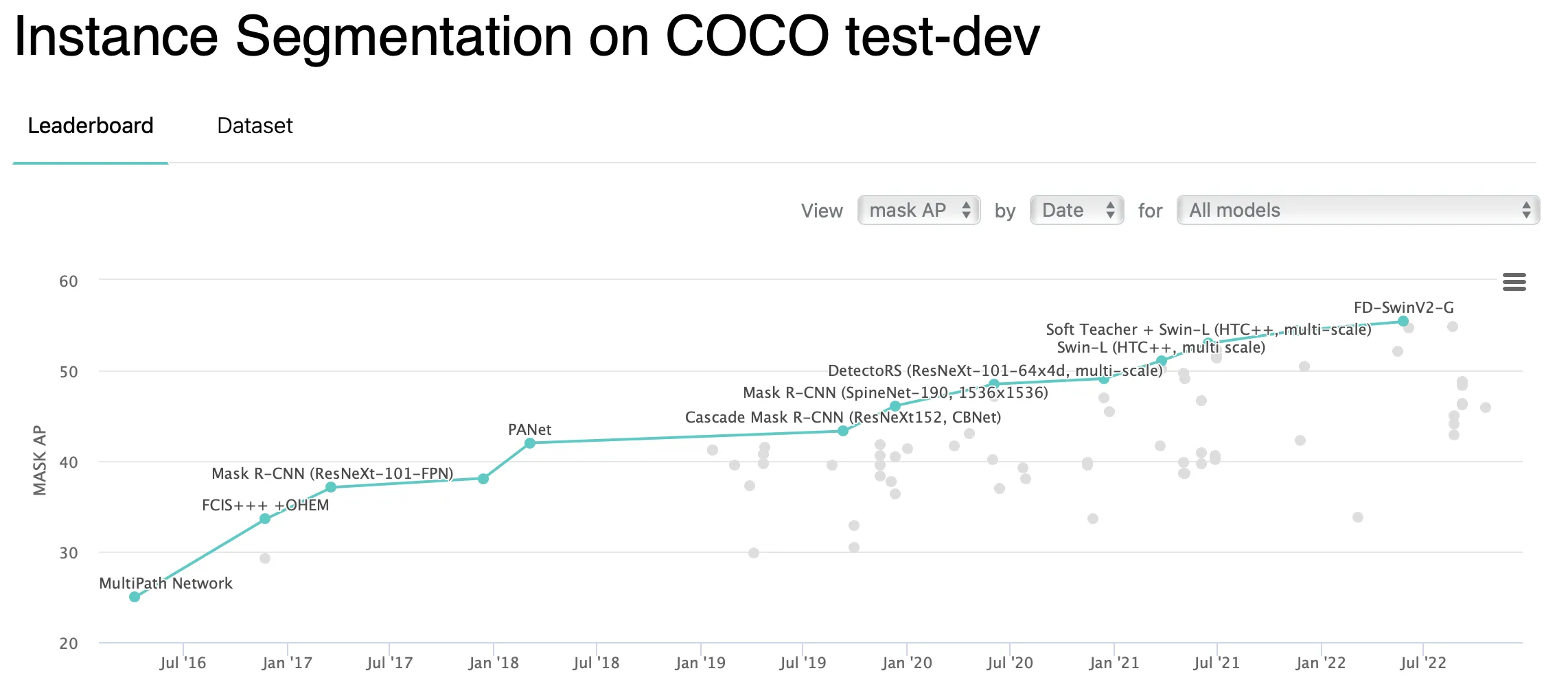This screenshot has width=1568, height=697.
Task: Click the Mask R-CNN SpineNet-190 data point
Action: click(x=895, y=406)
